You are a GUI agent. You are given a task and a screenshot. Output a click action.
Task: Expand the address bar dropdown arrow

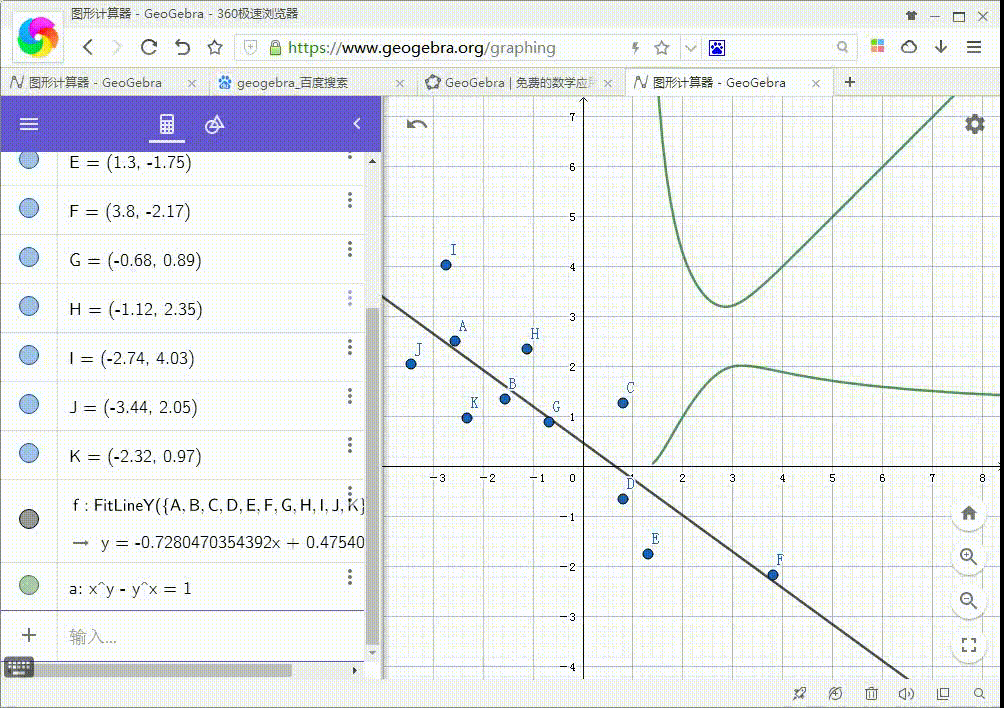pyautogui.click(x=690, y=48)
